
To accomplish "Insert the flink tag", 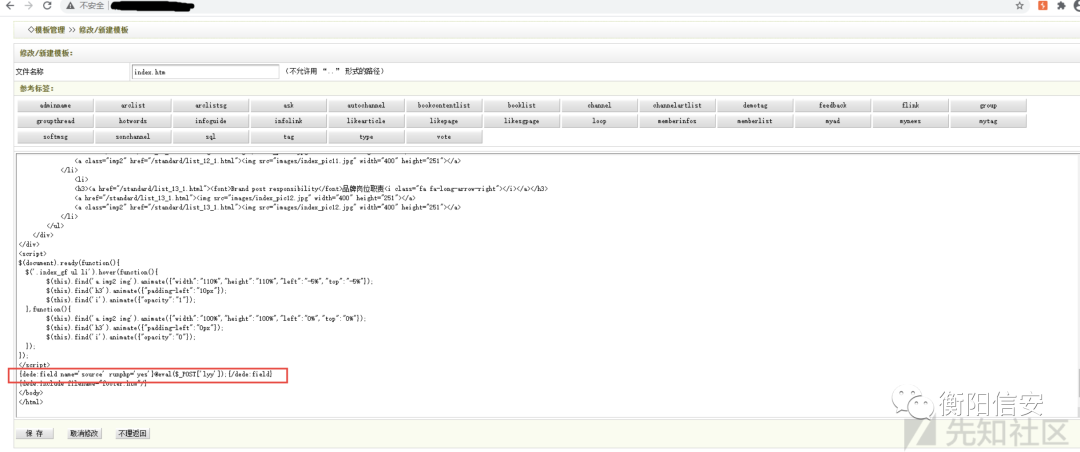I will pyautogui.click(x=911, y=105).
